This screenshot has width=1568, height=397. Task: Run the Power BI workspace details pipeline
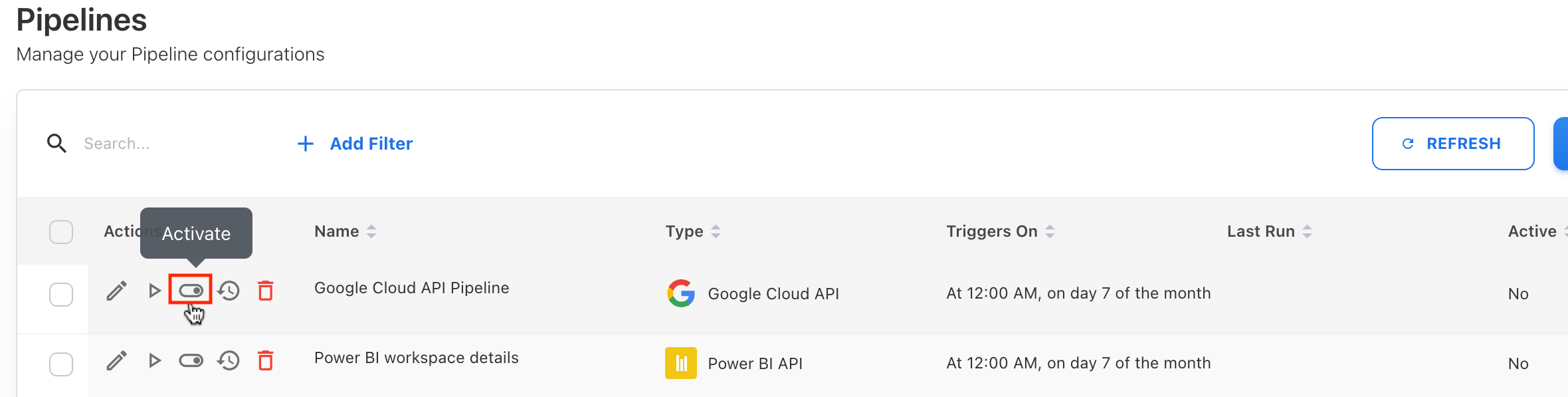point(155,361)
